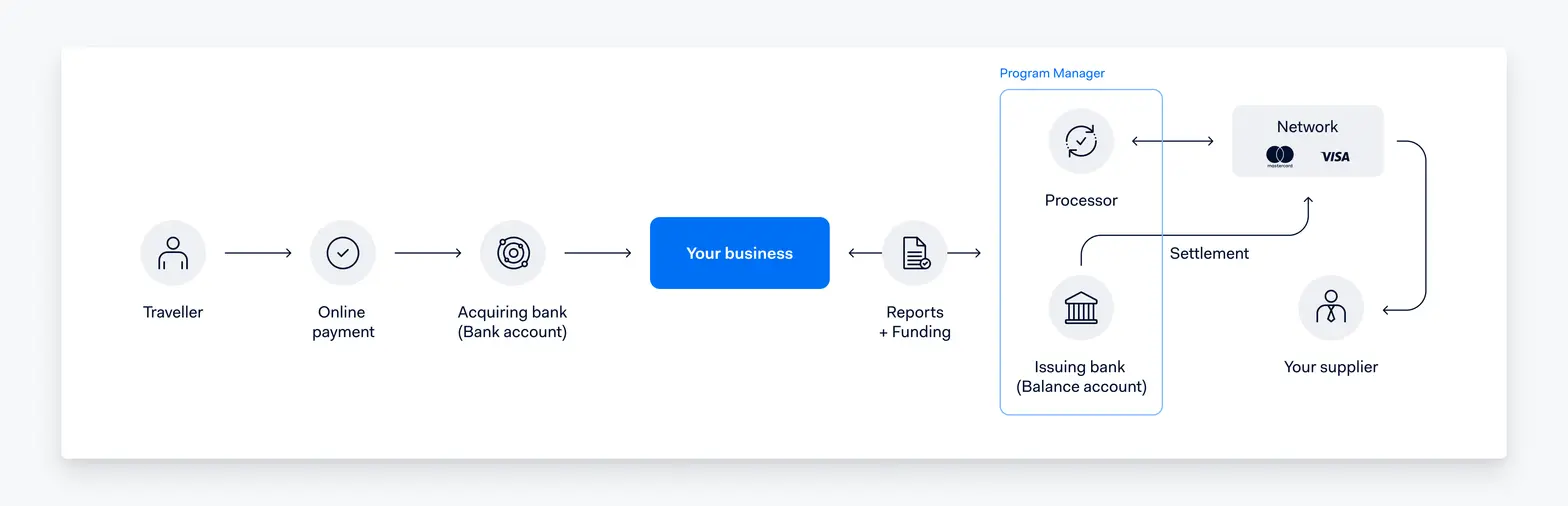Image resolution: width=1568 pixels, height=506 pixels.
Task: Click the Mastercard logo
Action: point(1280,156)
